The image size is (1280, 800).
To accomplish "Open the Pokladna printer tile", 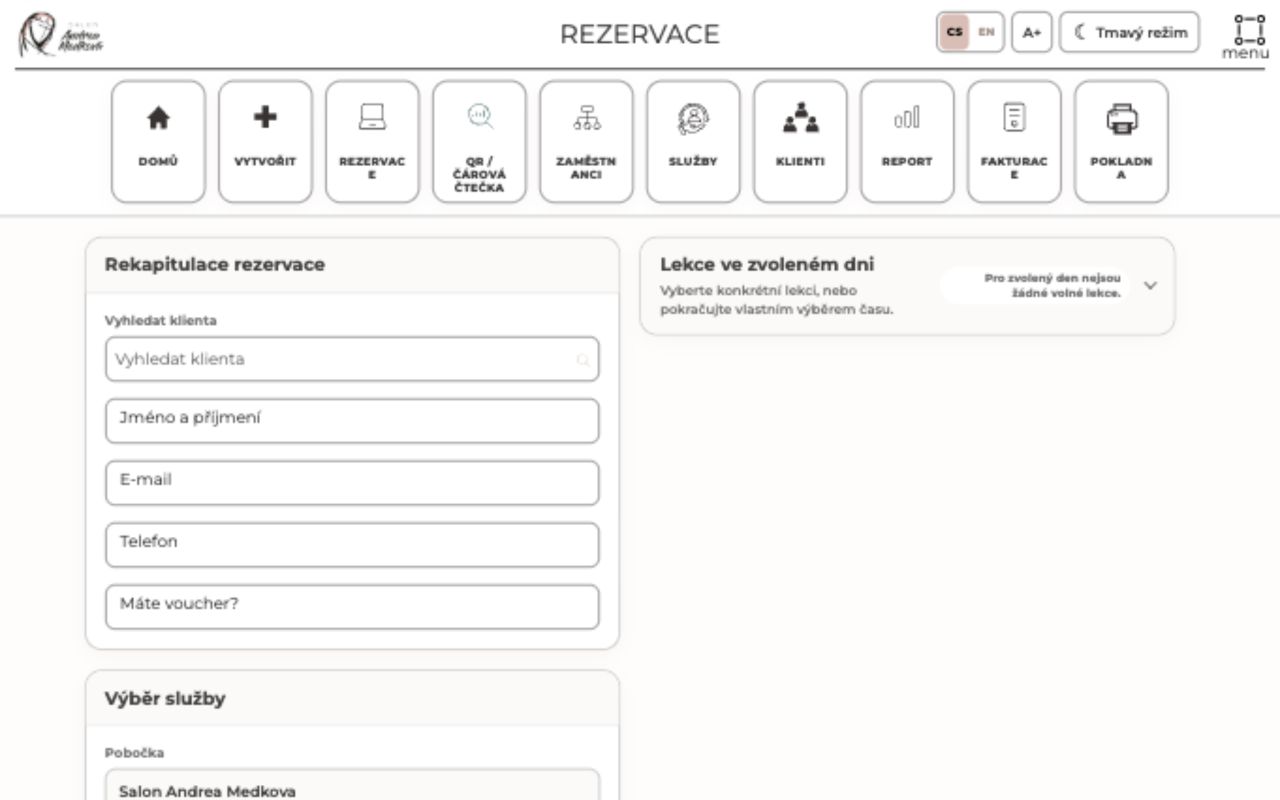I will [x=1121, y=141].
